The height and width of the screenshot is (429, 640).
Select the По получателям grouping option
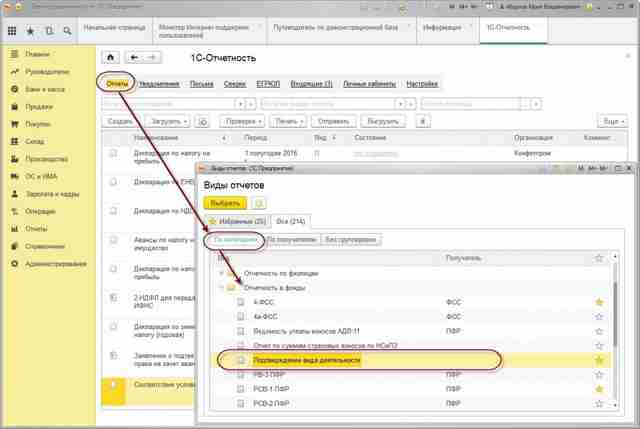click(x=291, y=240)
